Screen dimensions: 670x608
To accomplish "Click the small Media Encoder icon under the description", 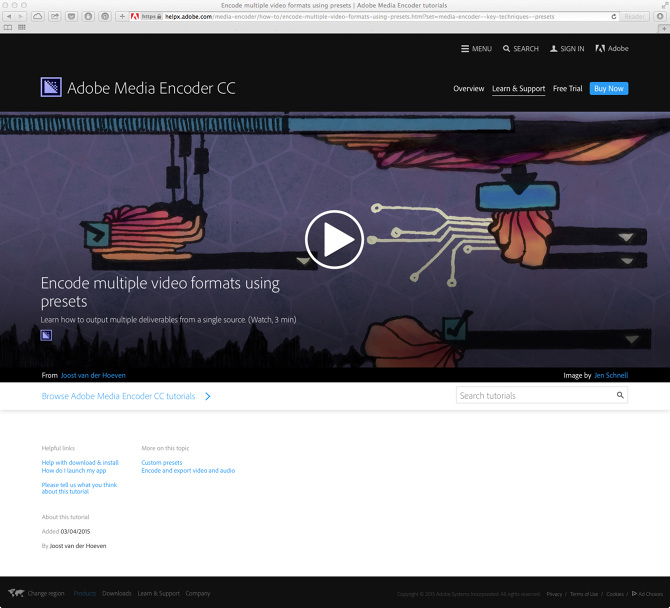I will click(x=46, y=335).
